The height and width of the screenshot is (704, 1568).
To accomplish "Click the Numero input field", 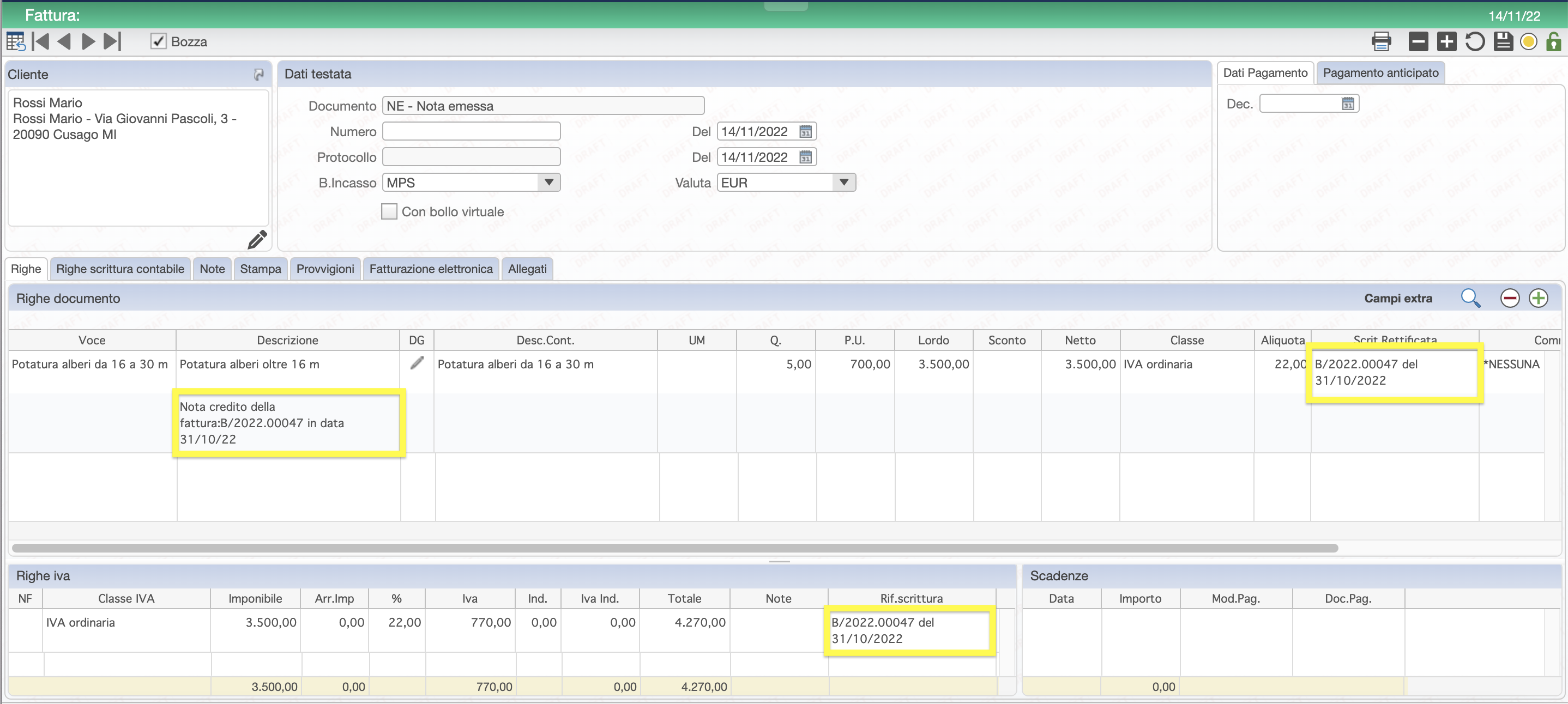I will [x=471, y=131].
